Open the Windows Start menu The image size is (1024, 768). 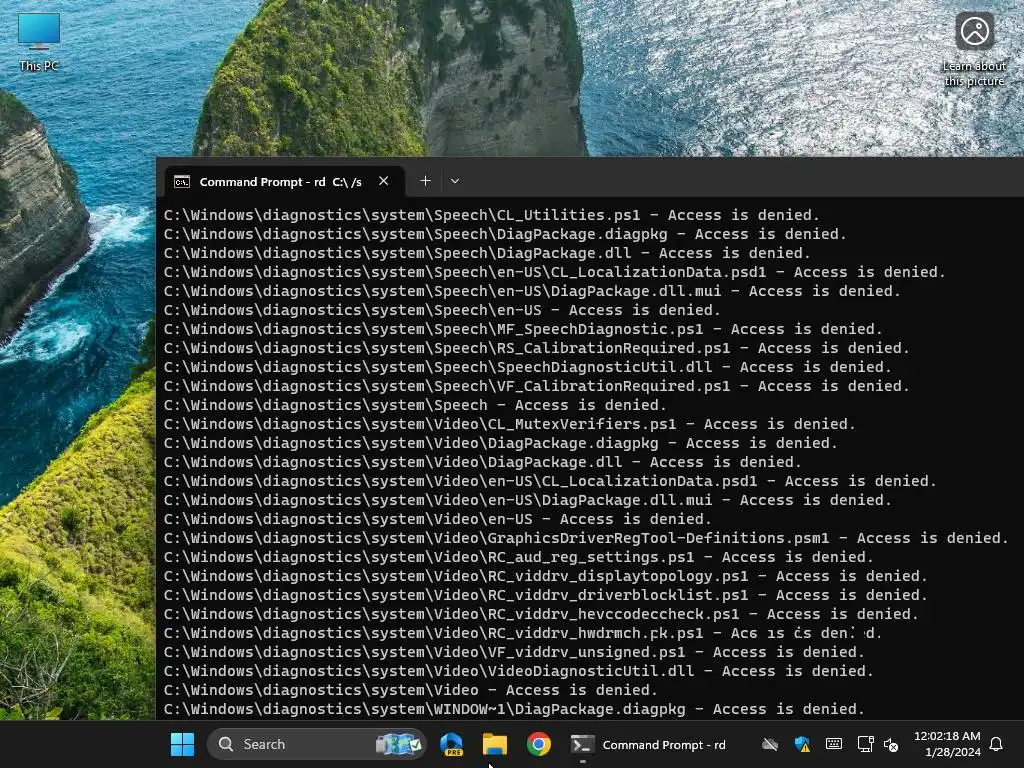[182, 744]
